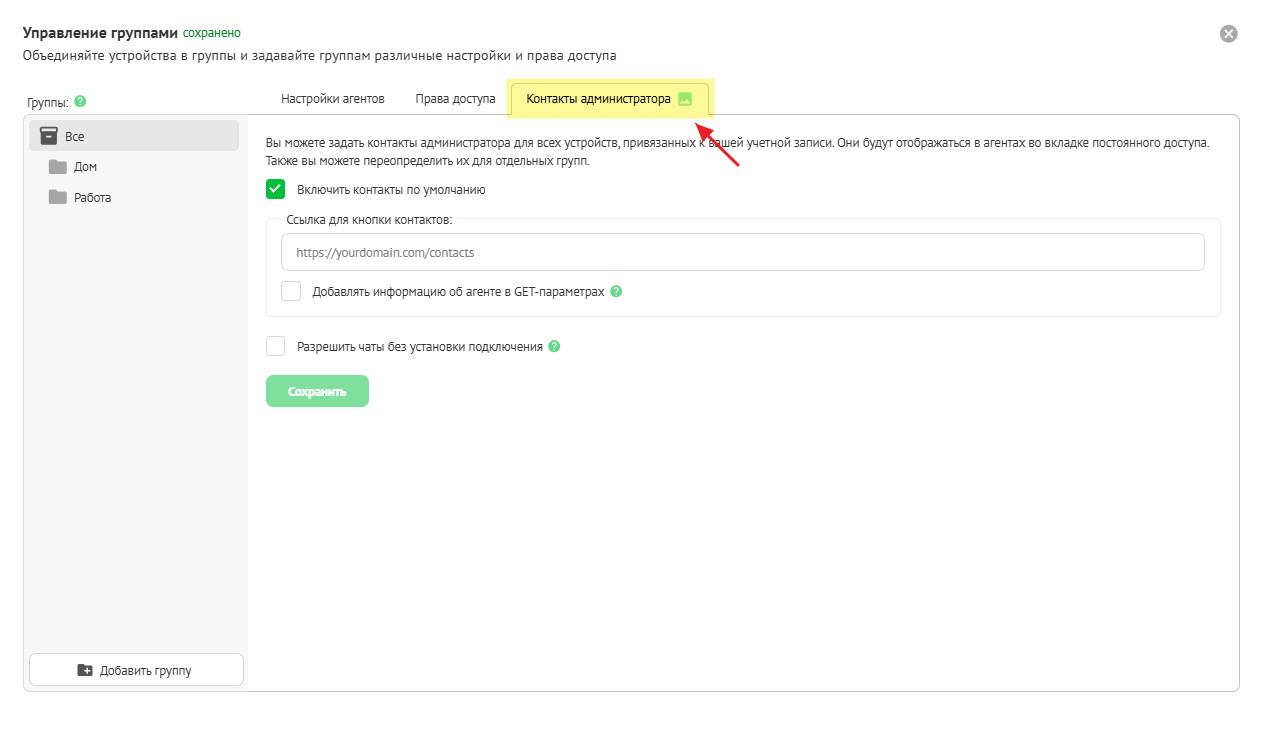Enable adding agent info in GET-параметрах

(x=291, y=291)
